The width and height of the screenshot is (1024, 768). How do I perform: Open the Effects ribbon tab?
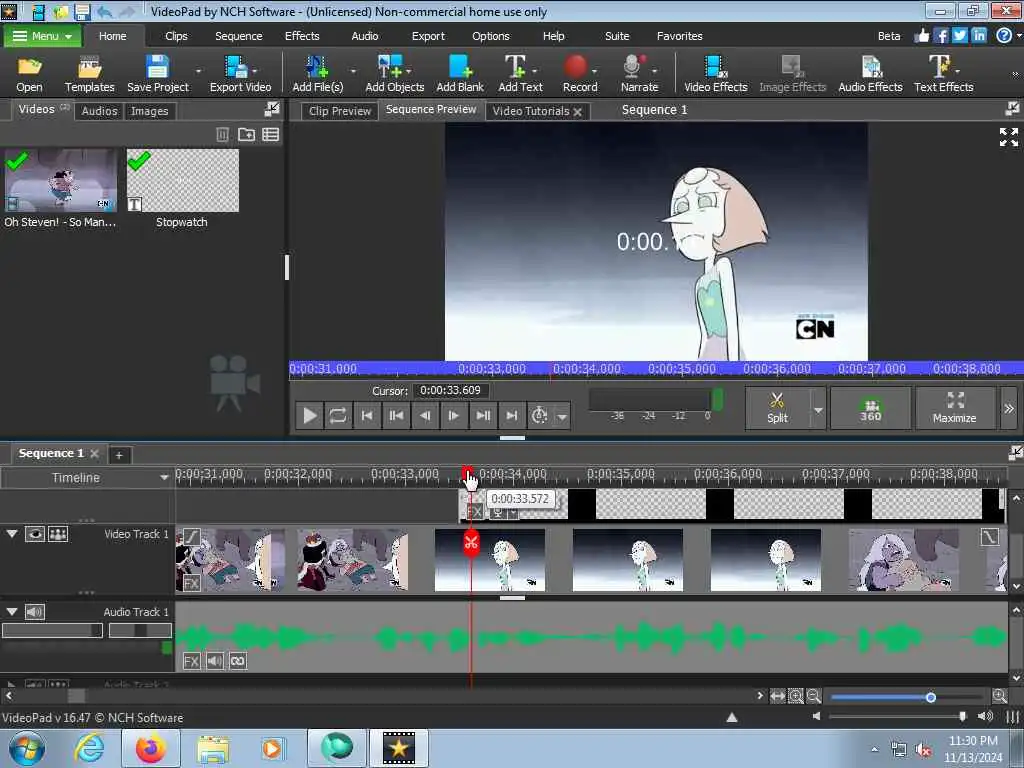click(302, 36)
